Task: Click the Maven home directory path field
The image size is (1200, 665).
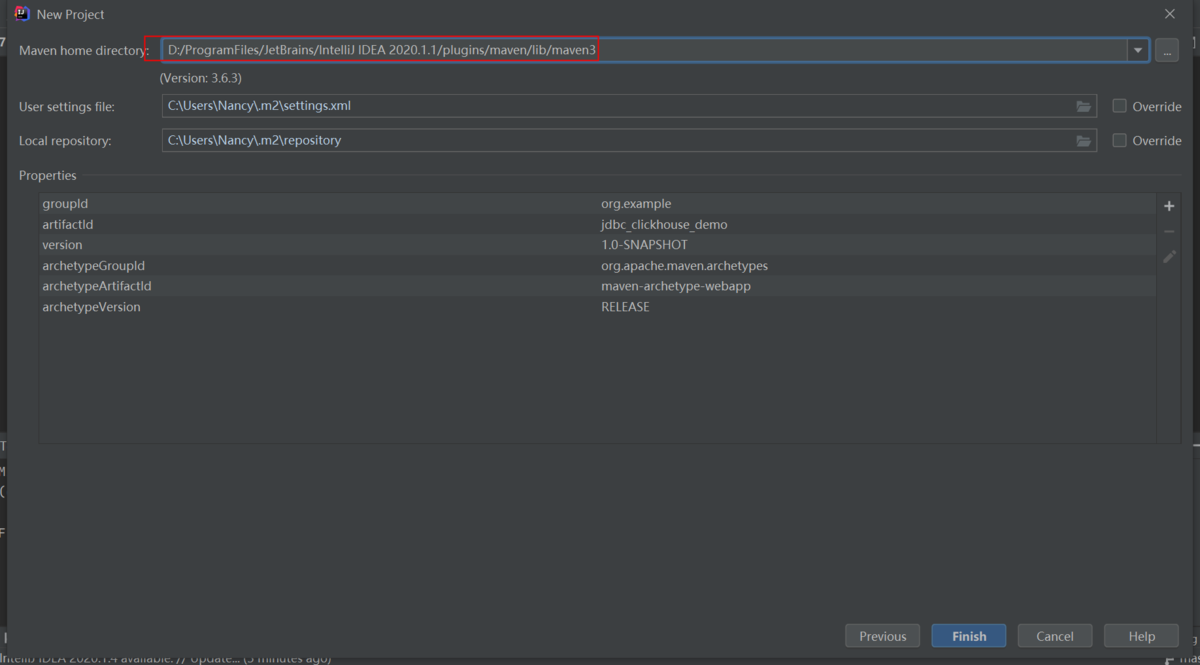Action: click(x=644, y=50)
